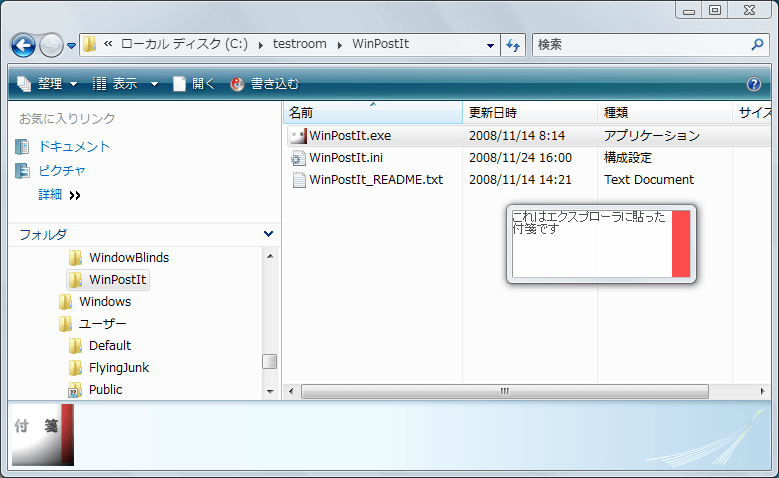Click 2008/11/24 16:00 date cell
The height and width of the screenshot is (478, 779).
(520, 158)
